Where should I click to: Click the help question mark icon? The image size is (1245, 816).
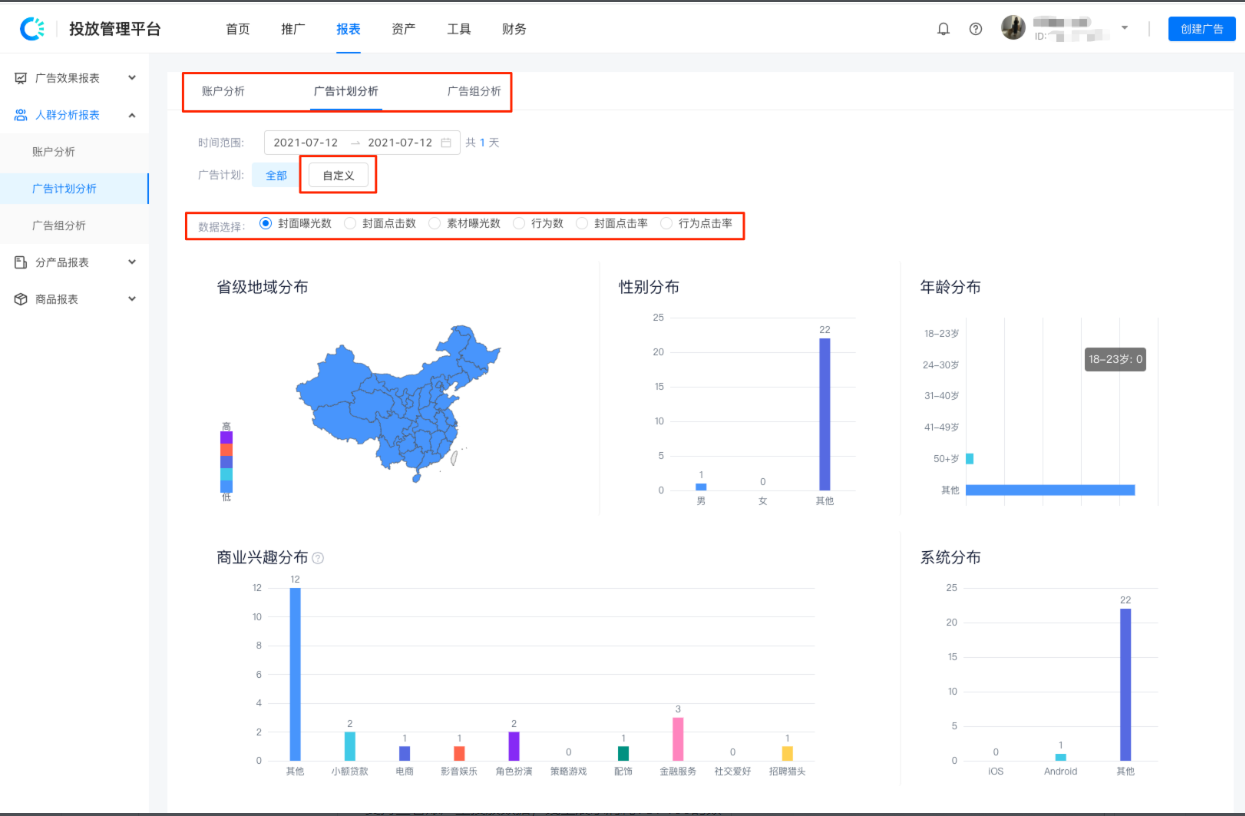tap(975, 29)
